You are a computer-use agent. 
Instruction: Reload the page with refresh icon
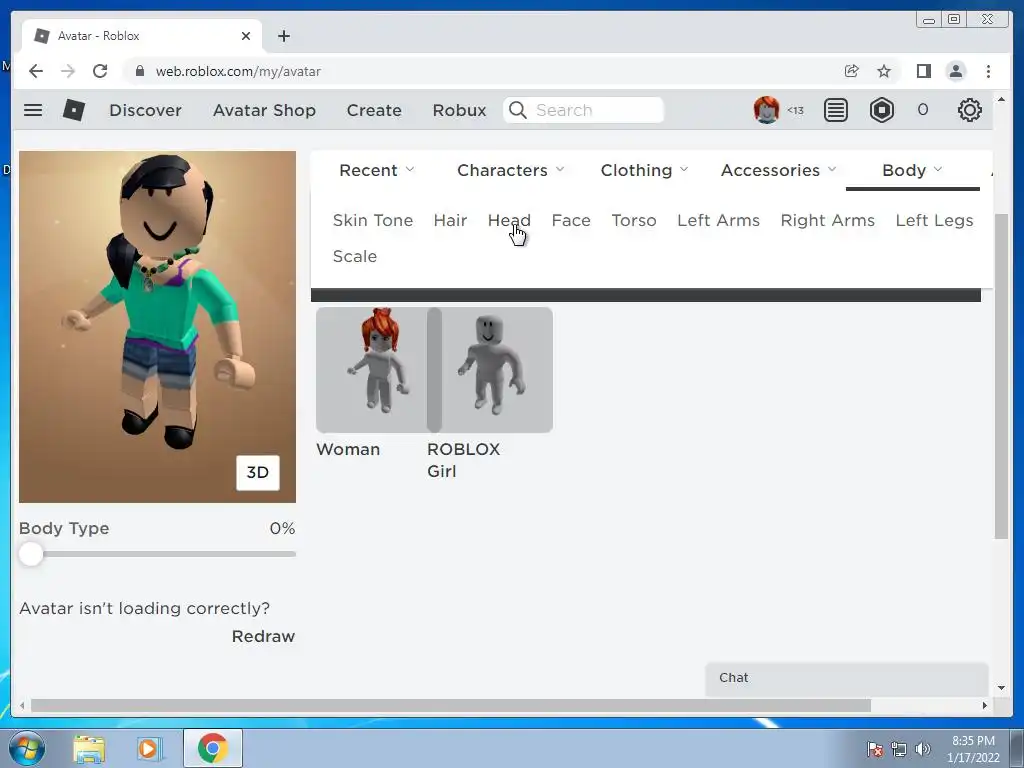tap(100, 71)
